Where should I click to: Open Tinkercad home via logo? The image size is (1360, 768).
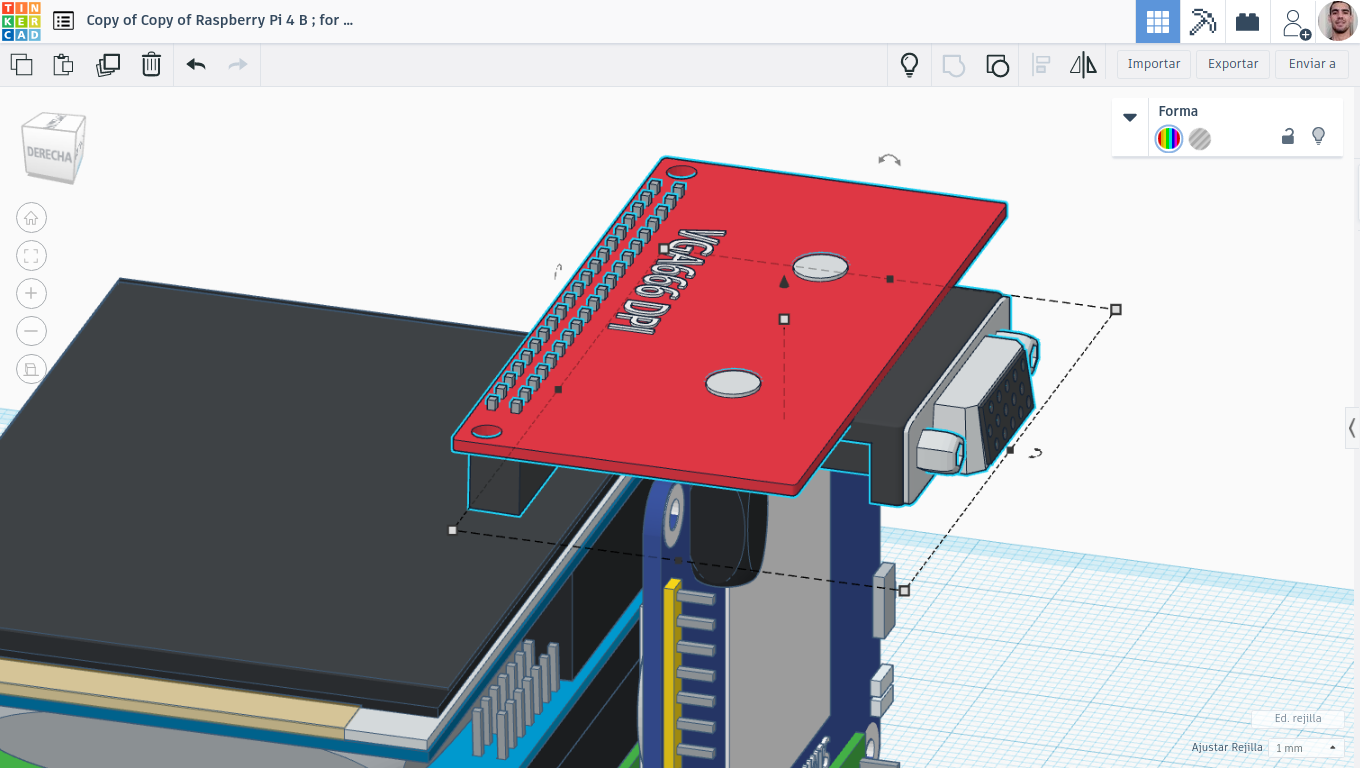[x=21, y=21]
